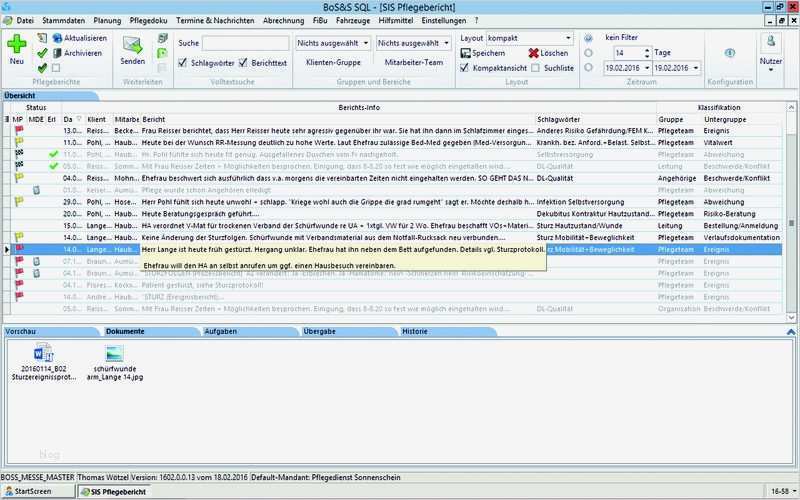This screenshot has height=500, width=800.
Task: Delete the layout with Löschen
Action: click(x=548, y=53)
